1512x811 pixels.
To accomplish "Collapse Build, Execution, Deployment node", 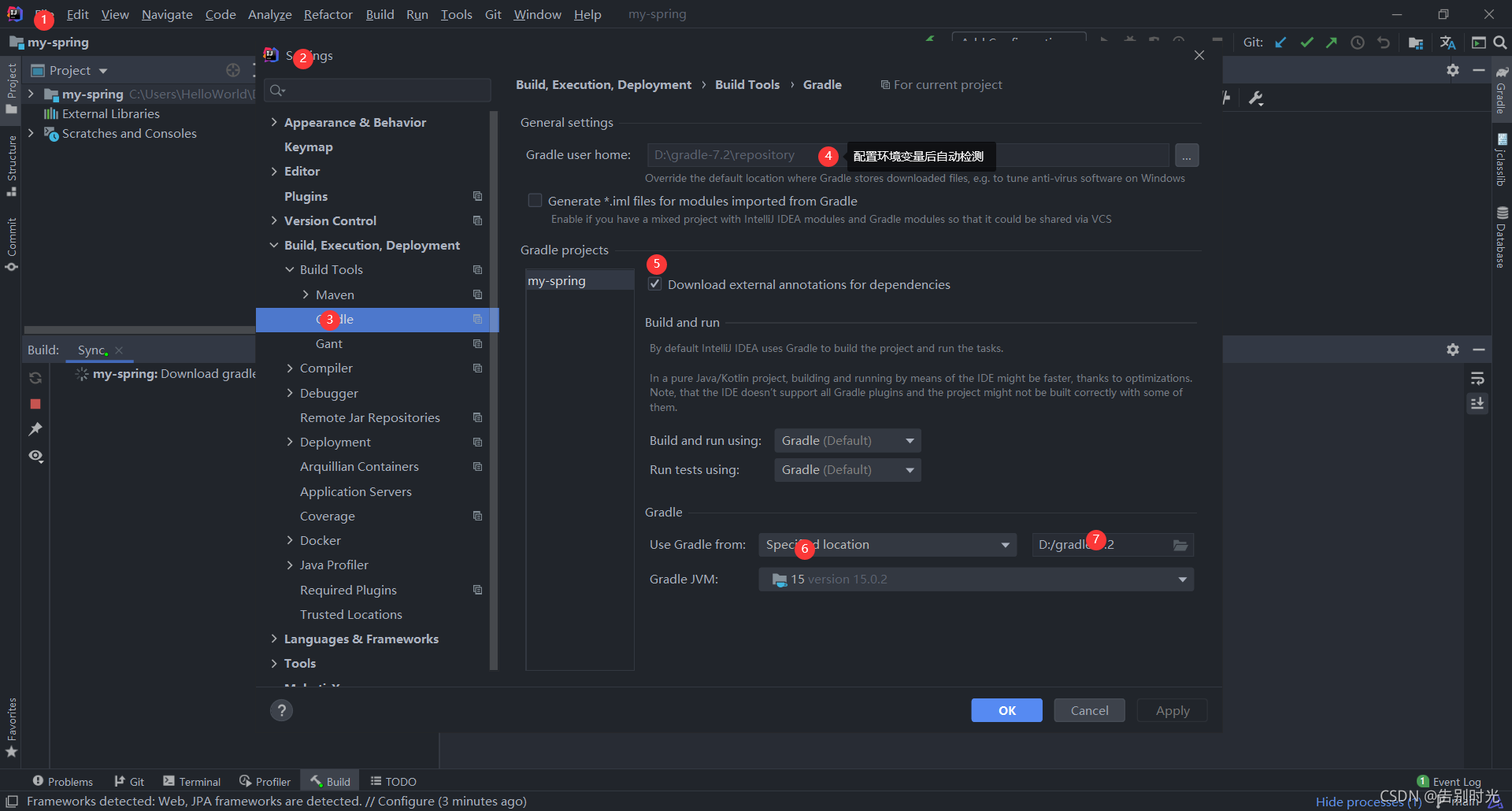I will 274,245.
